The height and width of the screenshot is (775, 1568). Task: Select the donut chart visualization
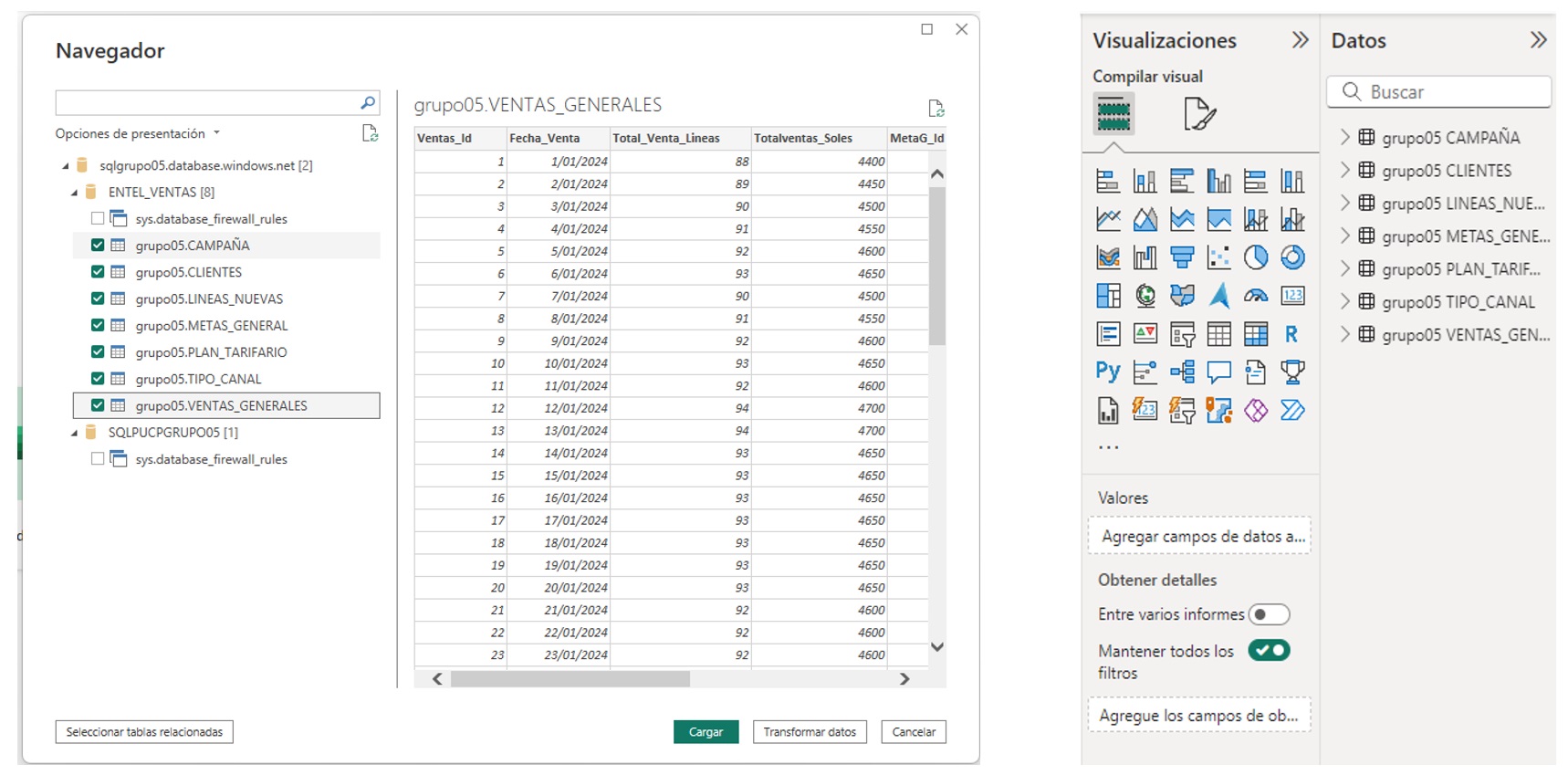[1292, 258]
